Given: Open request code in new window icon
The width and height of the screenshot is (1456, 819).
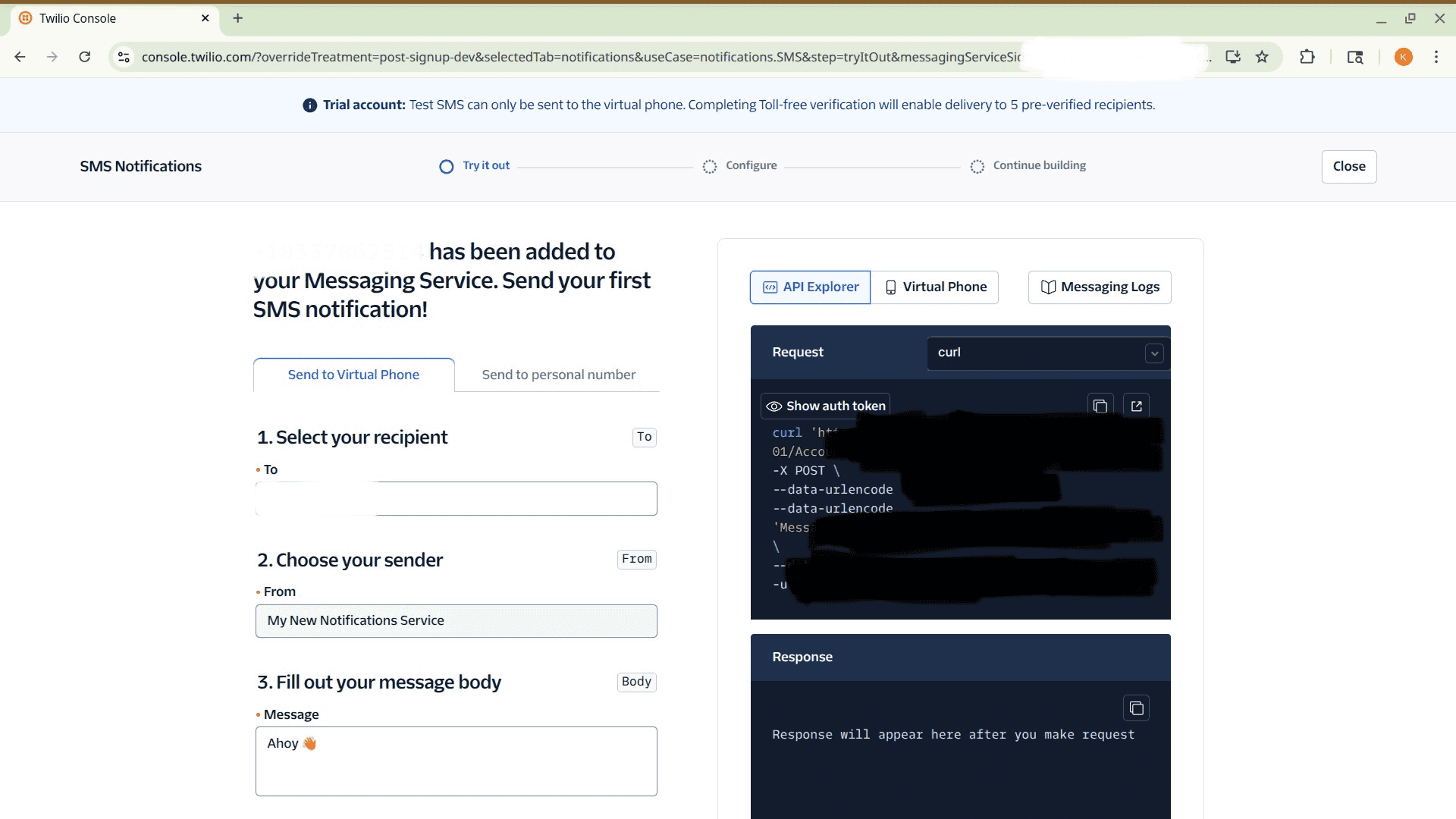Looking at the screenshot, I should pos(1136,406).
